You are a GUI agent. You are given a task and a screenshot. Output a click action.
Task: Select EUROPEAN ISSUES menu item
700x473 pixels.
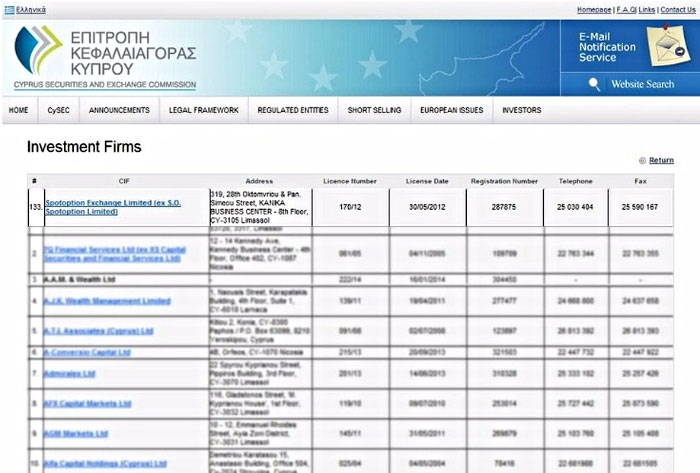[x=451, y=110]
